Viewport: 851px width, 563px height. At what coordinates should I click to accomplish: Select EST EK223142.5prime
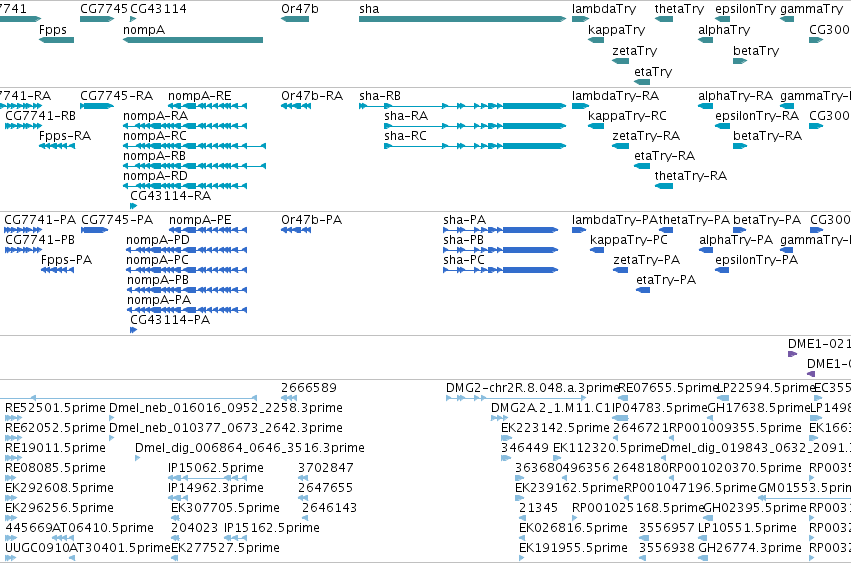coord(555,428)
